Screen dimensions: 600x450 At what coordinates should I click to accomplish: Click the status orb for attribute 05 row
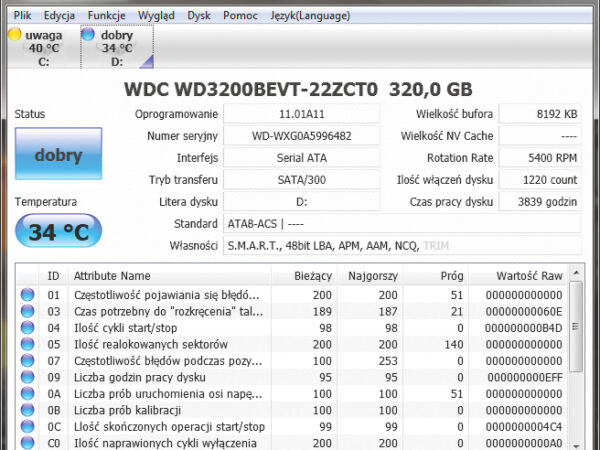(x=27, y=344)
